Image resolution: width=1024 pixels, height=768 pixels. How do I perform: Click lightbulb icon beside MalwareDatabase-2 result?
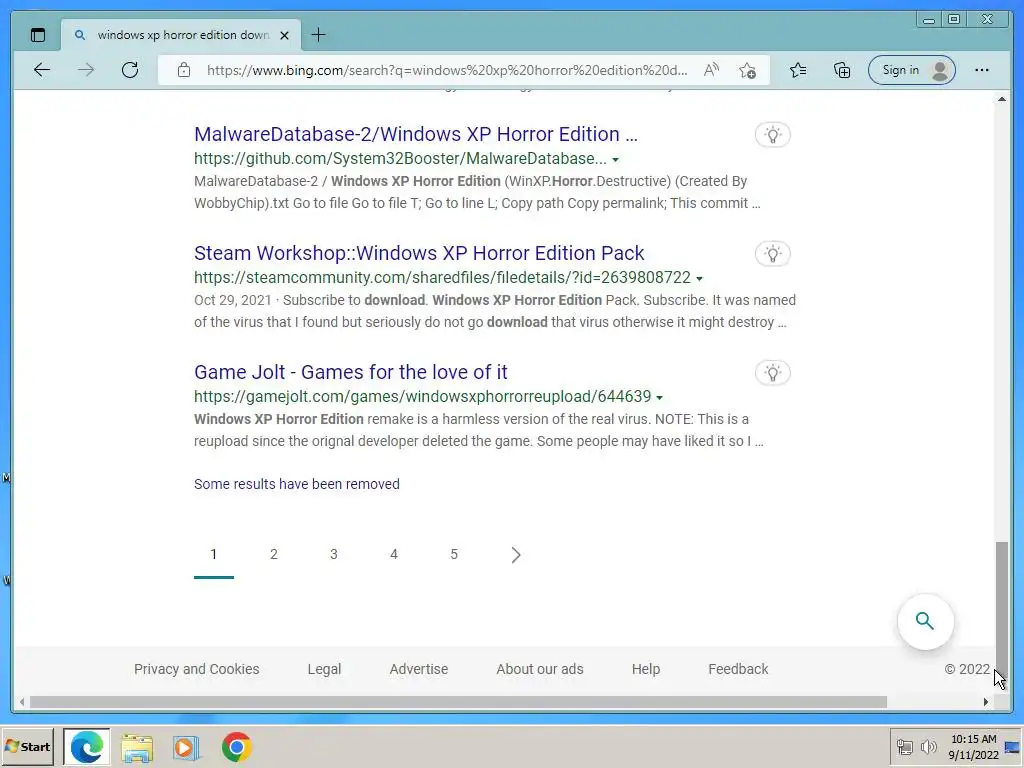(773, 135)
